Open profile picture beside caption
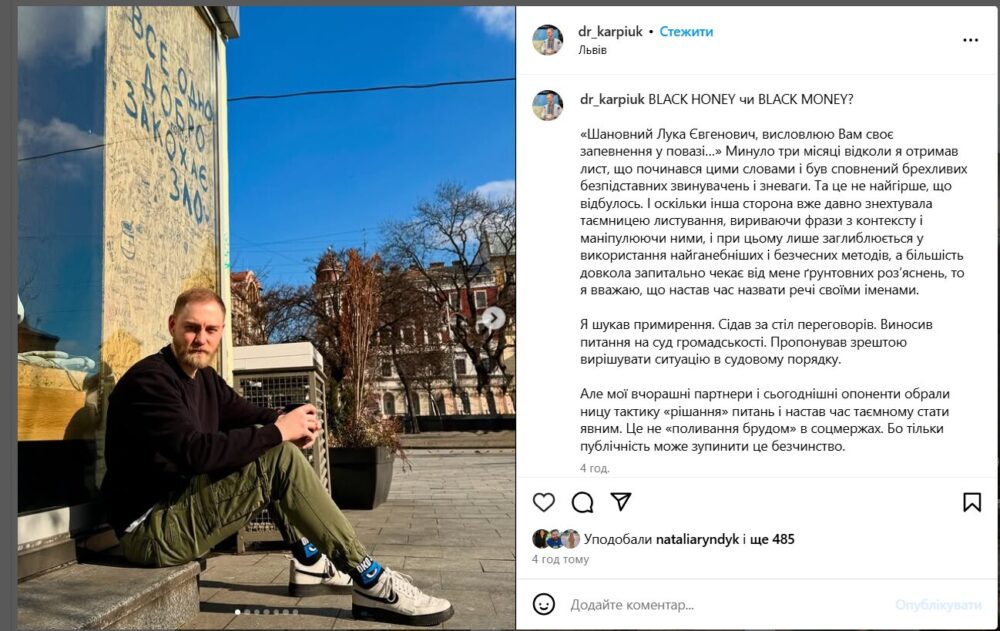1000x631 pixels. point(547,105)
